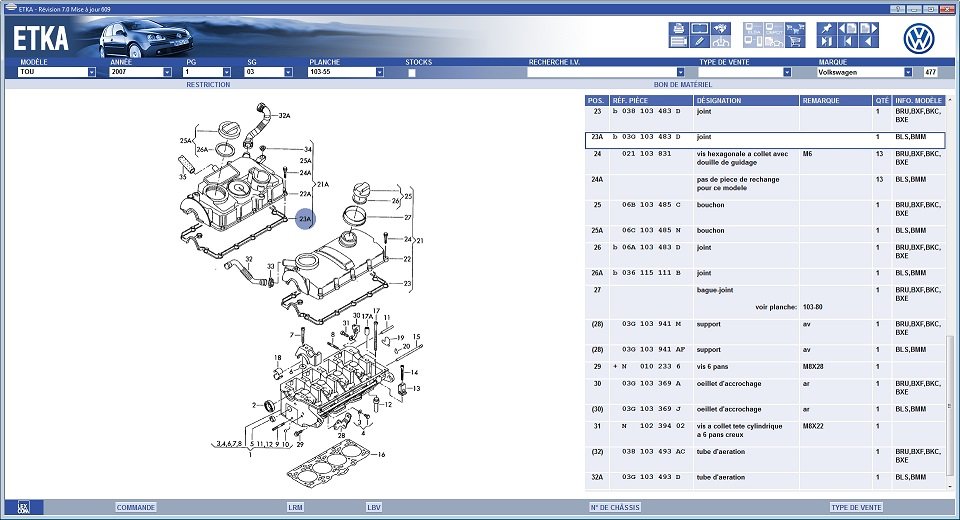Open the MARQUE dropdown showing Volkswagen

tap(908, 72)
